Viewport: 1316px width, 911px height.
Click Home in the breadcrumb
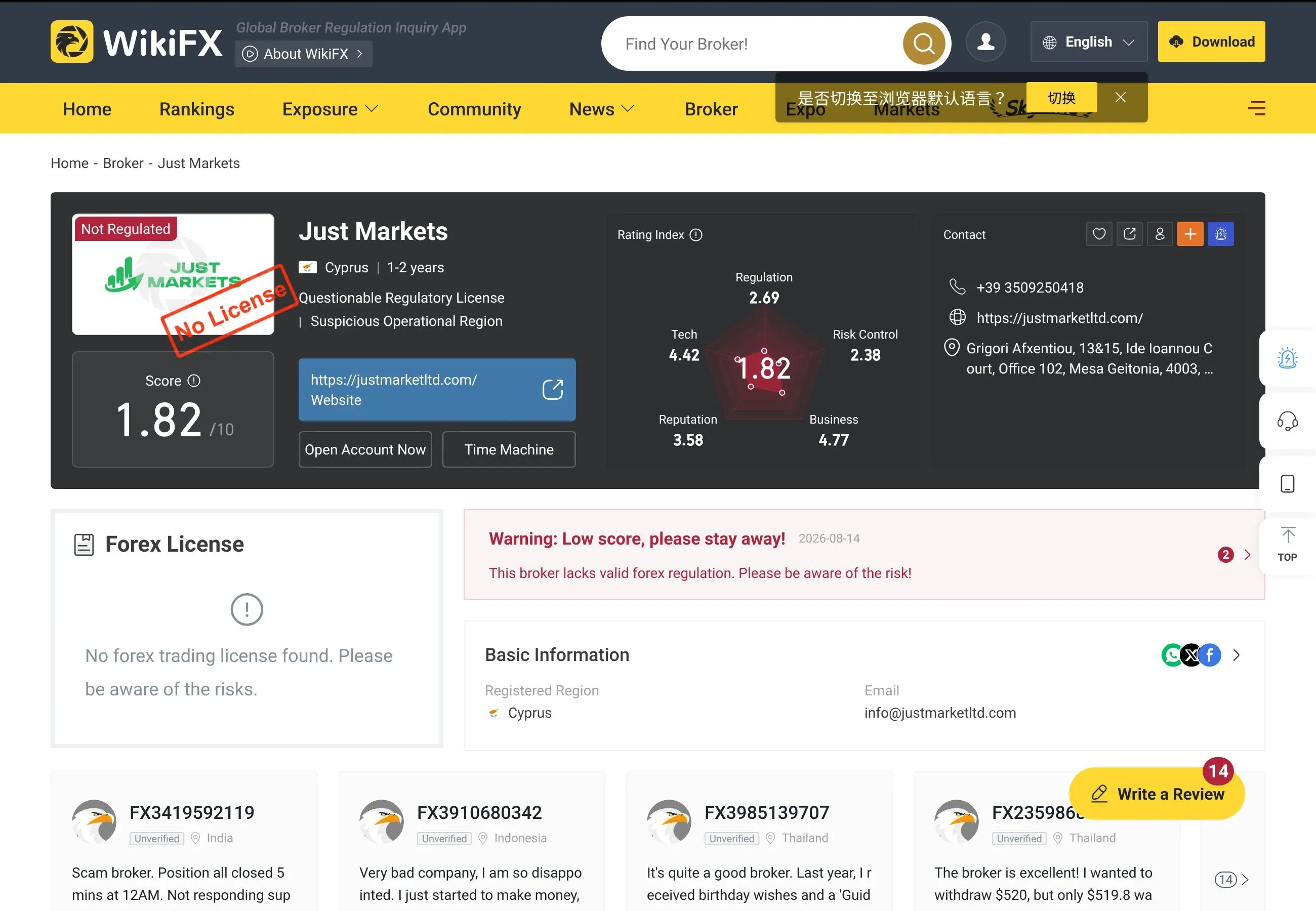click(x=70, y=163)
